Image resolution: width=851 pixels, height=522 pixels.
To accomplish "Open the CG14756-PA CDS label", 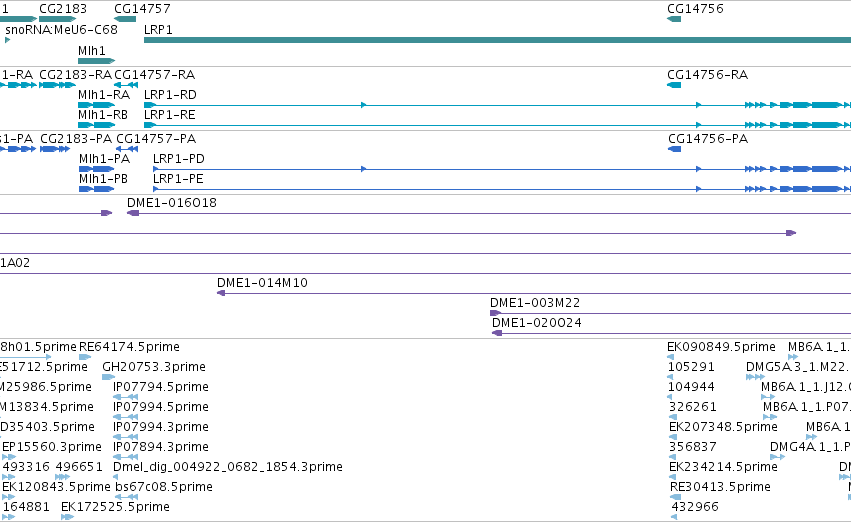I will [708, 138].
